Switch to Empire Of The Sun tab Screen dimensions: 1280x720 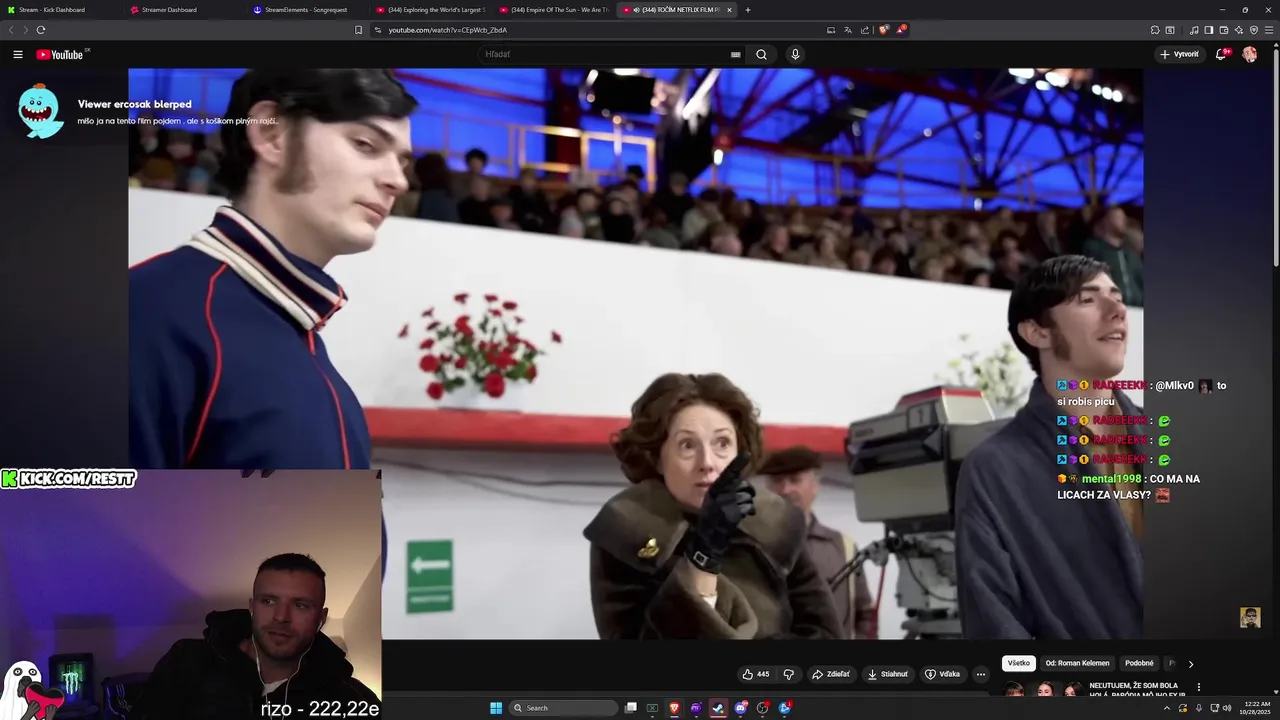[552, 10]
